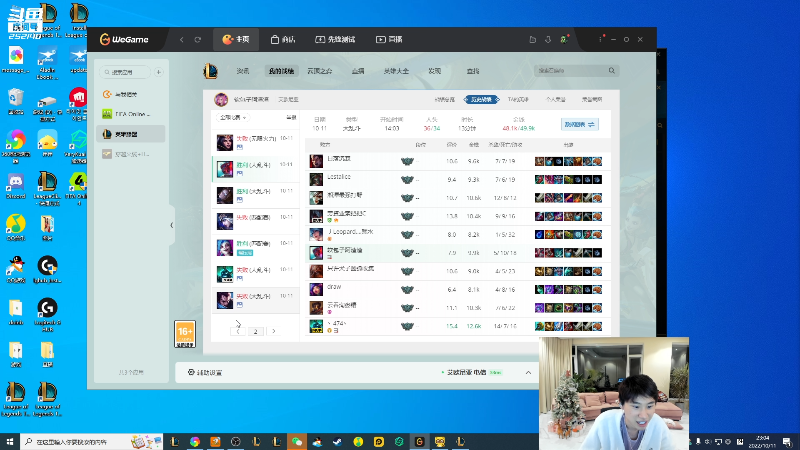Focus the Windows taskbar search box
This screenshot has width=800, height=450.
92,441
